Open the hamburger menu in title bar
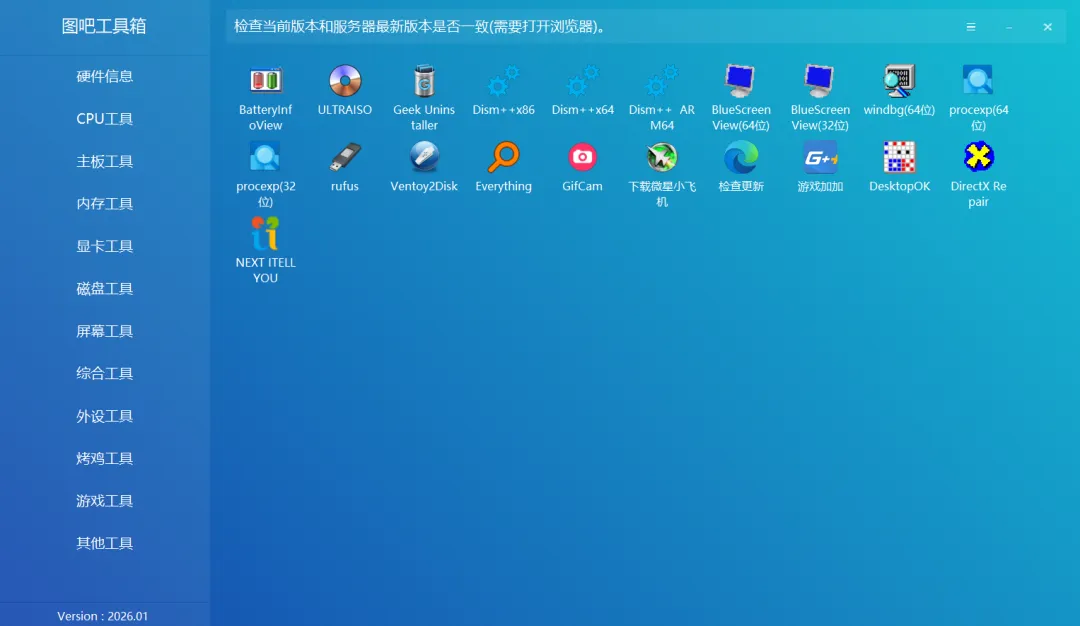 [x=970, y=27]
